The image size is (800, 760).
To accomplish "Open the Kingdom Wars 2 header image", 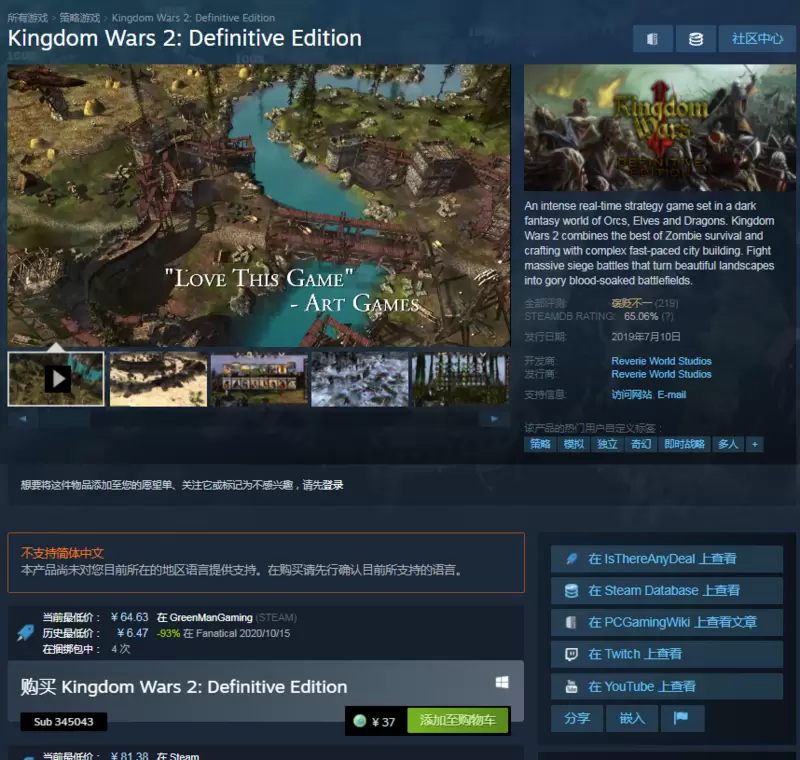I will coord(660,128).
